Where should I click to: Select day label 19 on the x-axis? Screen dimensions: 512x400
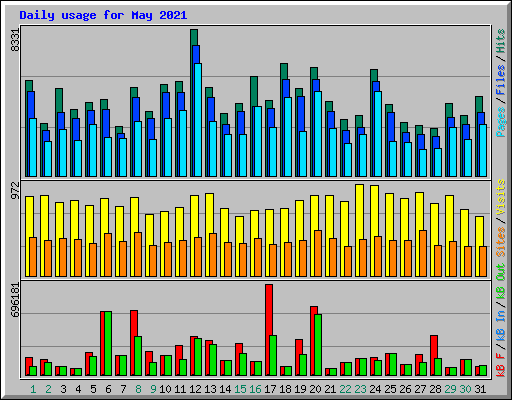[x=300, y=389]
